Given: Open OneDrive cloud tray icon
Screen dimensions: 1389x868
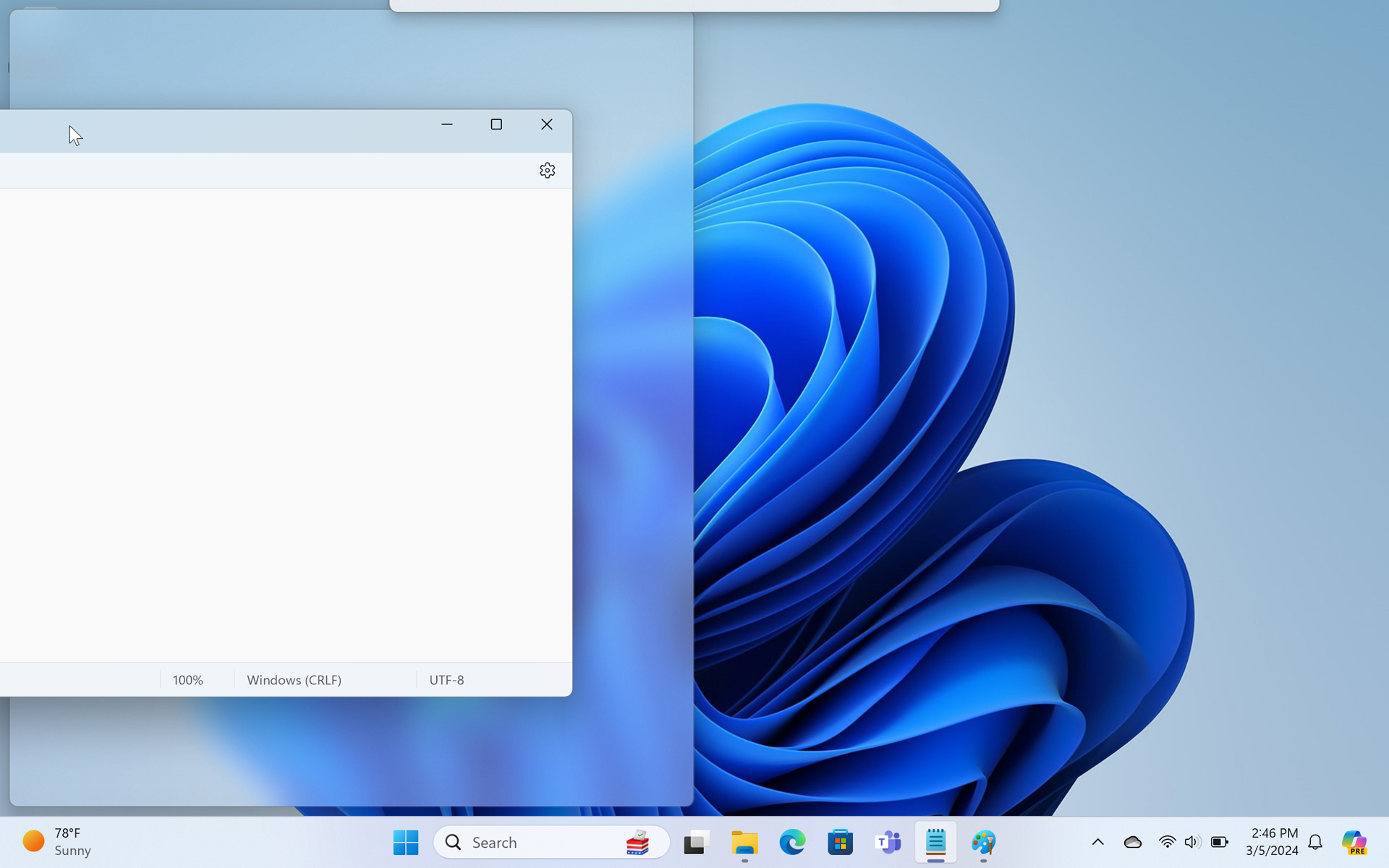Looking at the screenshot, I should click(x=1132, y=842).
